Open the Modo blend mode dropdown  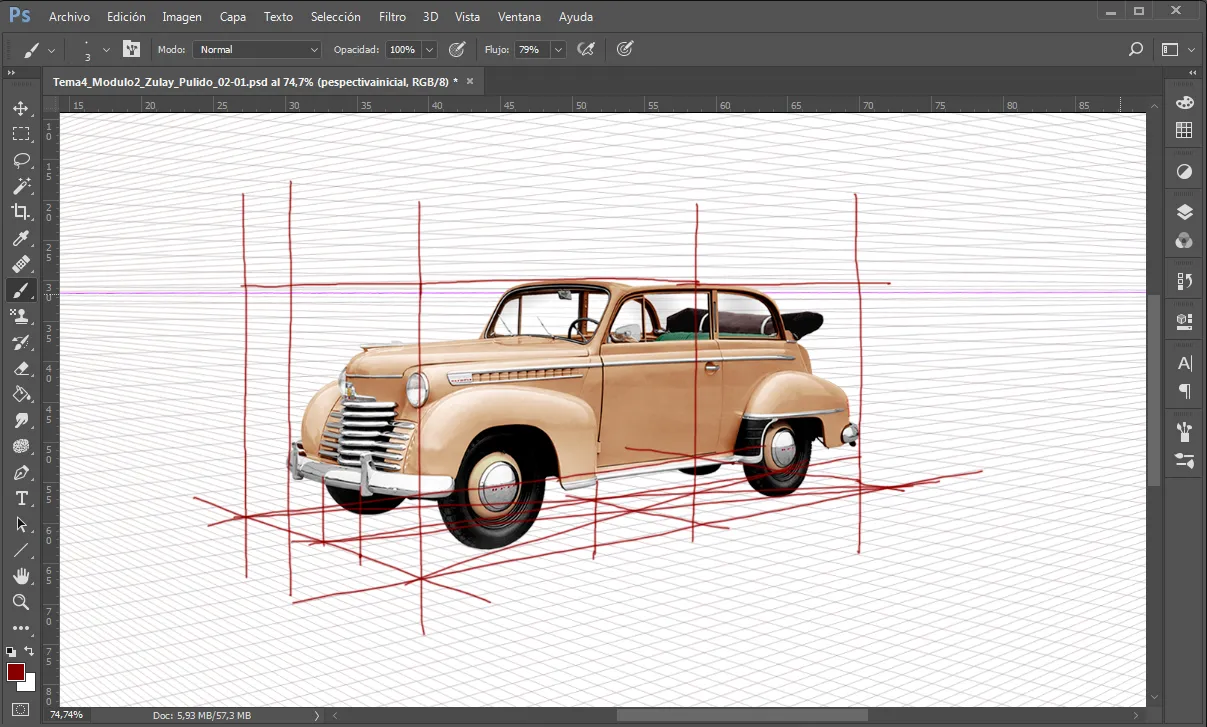click(x=258, y=49)
